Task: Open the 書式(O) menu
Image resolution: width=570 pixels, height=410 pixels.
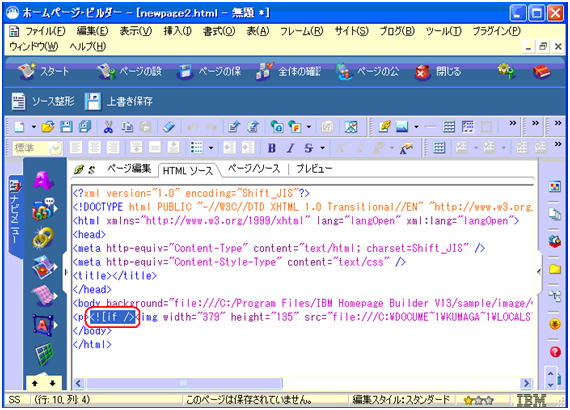Action: (219, 32)
